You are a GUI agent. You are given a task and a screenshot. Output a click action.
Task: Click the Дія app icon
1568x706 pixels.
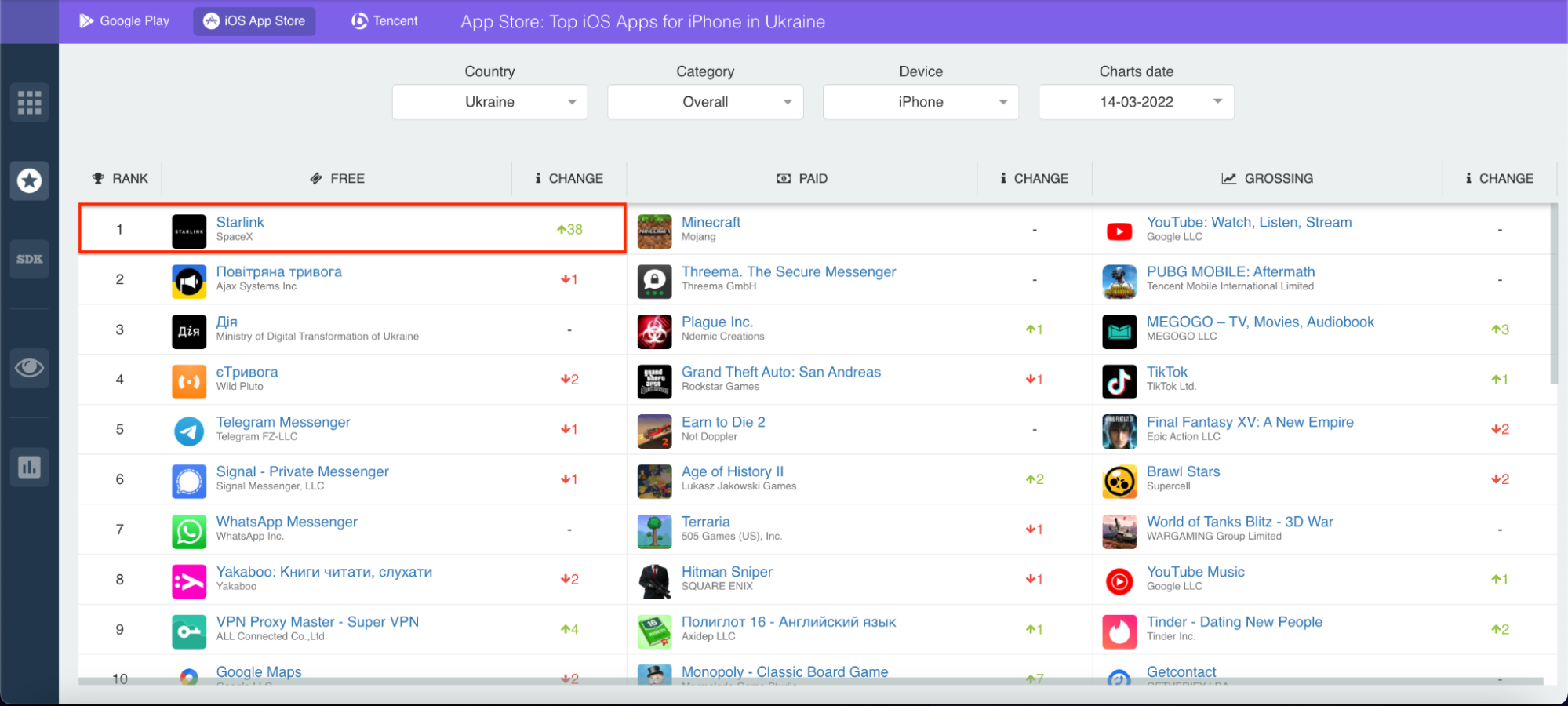coord(189,331)
